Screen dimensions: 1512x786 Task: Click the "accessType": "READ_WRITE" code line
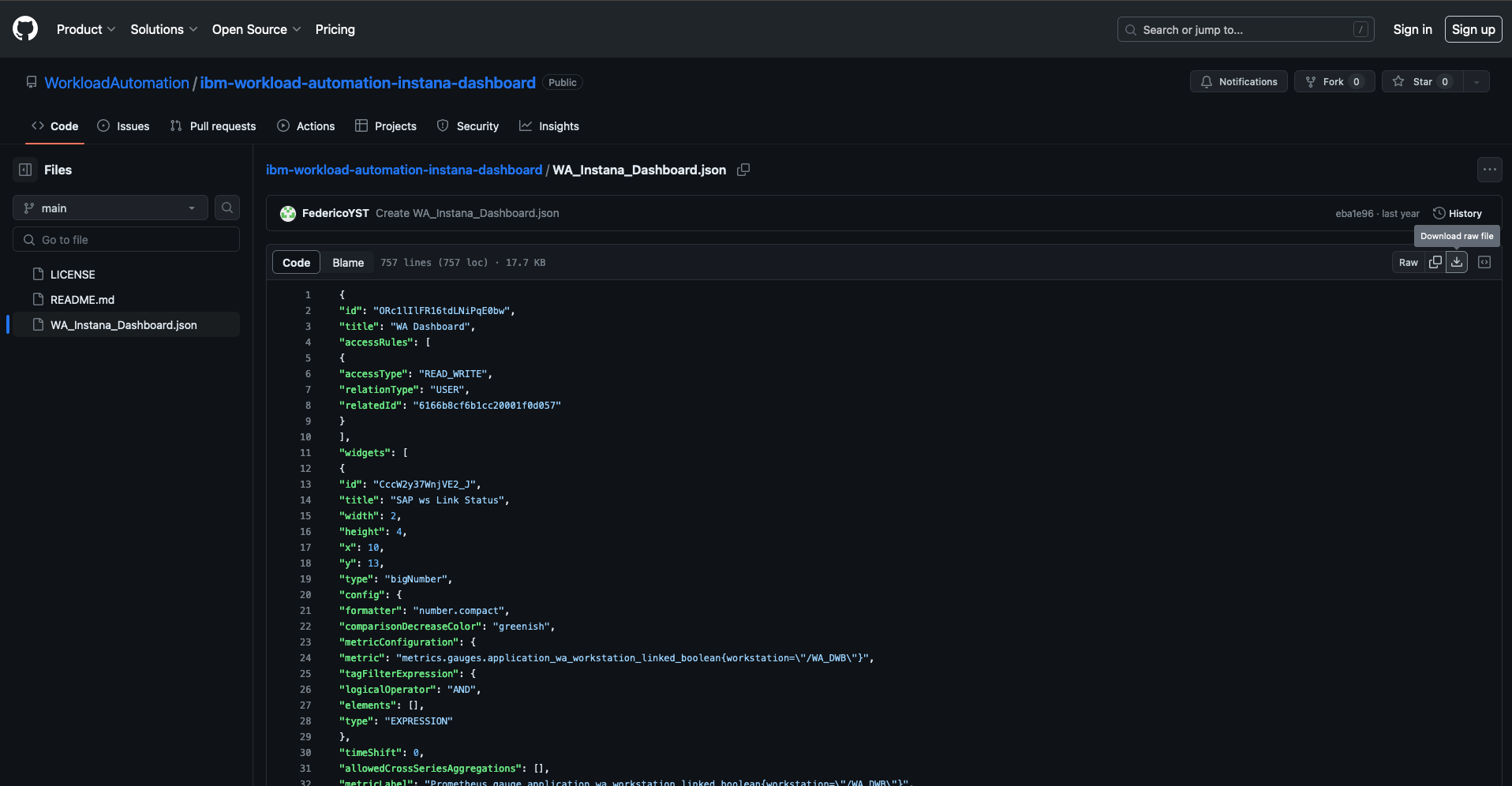pos(416,373)
